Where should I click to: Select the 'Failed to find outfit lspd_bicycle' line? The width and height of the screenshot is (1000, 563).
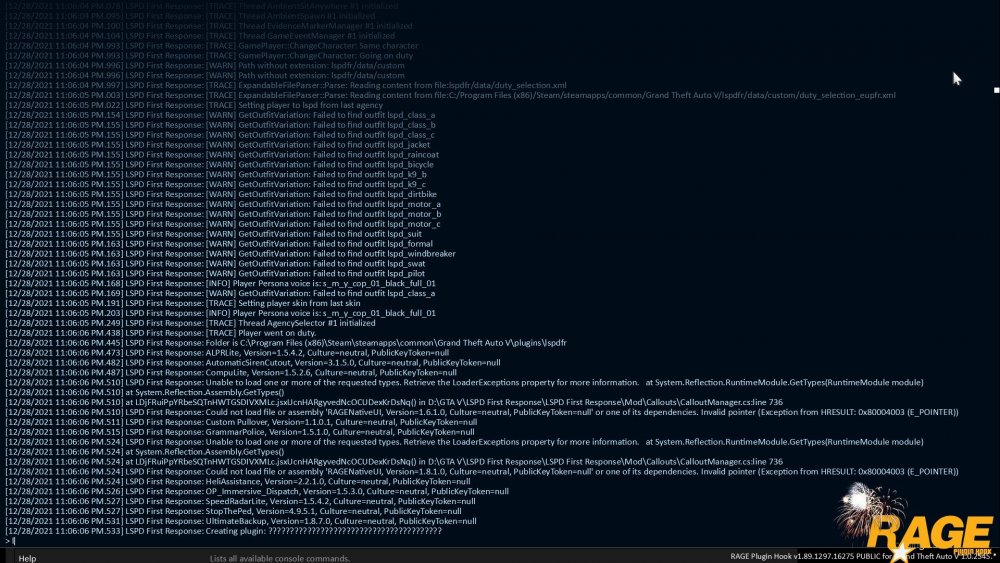tap(219, 165)
